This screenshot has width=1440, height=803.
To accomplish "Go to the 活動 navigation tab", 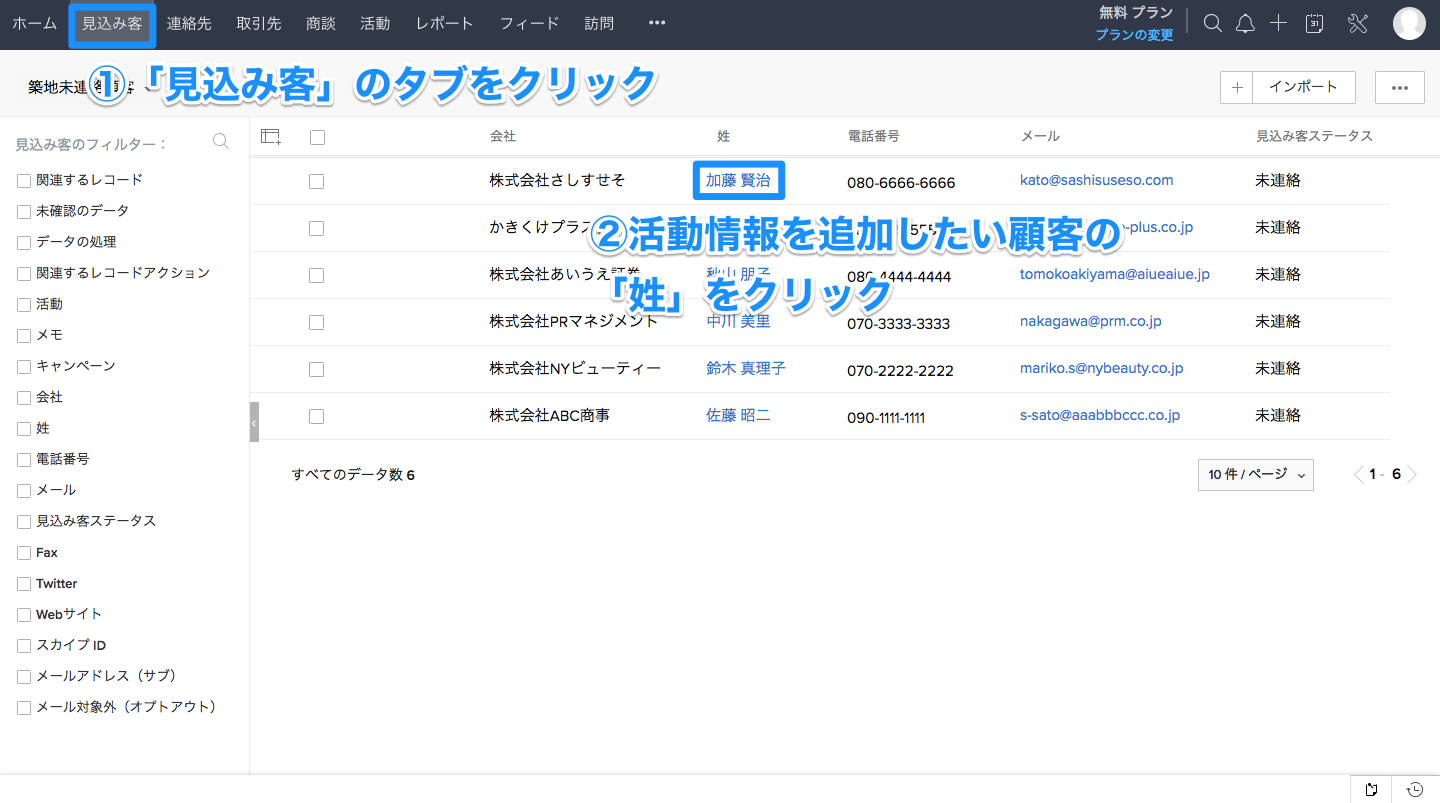I will (x=375, y=23).
